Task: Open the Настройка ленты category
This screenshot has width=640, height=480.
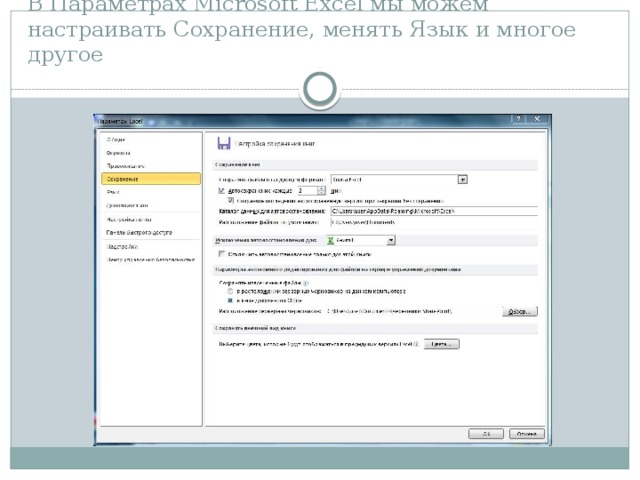Action: [x=129, y=220]
